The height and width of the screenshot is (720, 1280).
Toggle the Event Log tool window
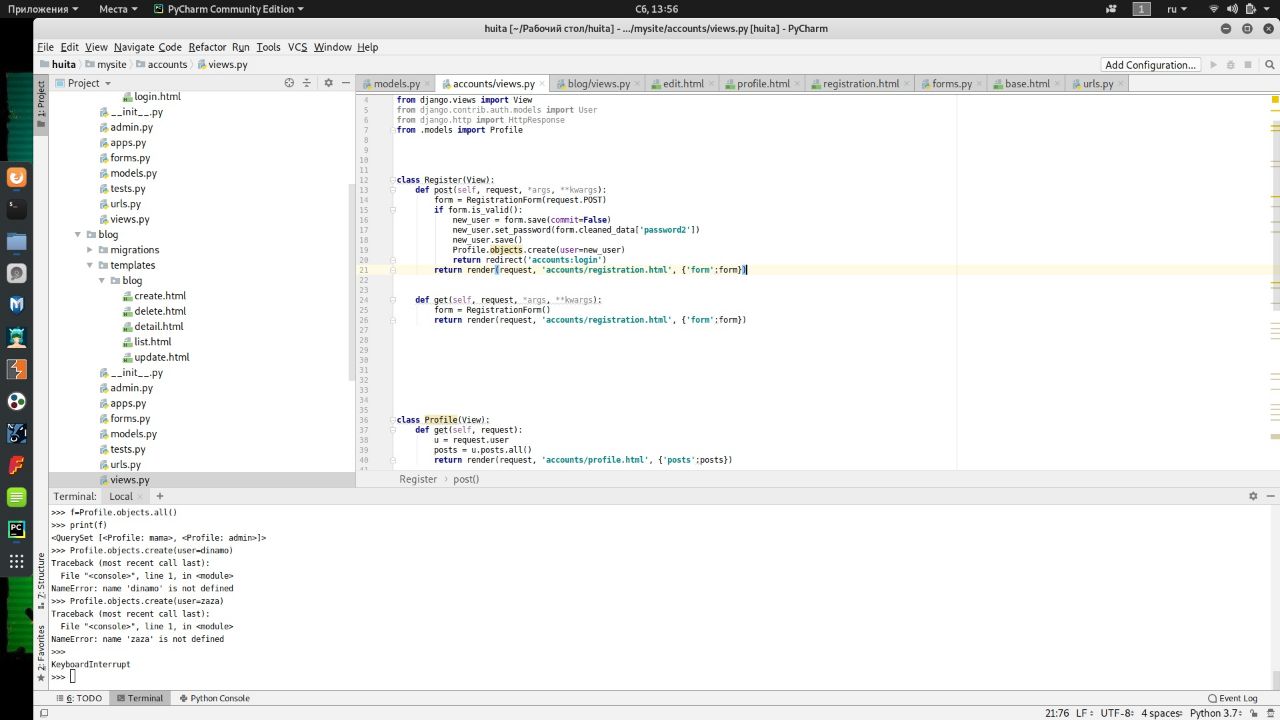1232,698
